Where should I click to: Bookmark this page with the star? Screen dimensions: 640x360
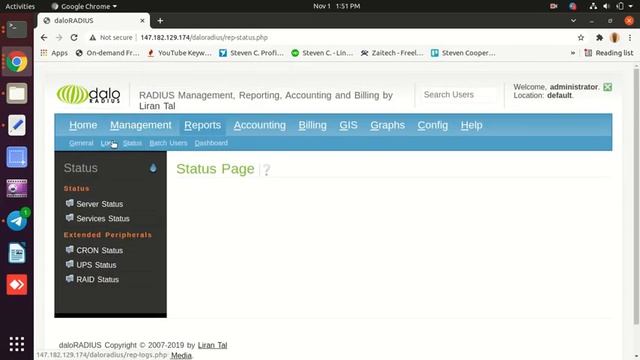coord(581,38)
